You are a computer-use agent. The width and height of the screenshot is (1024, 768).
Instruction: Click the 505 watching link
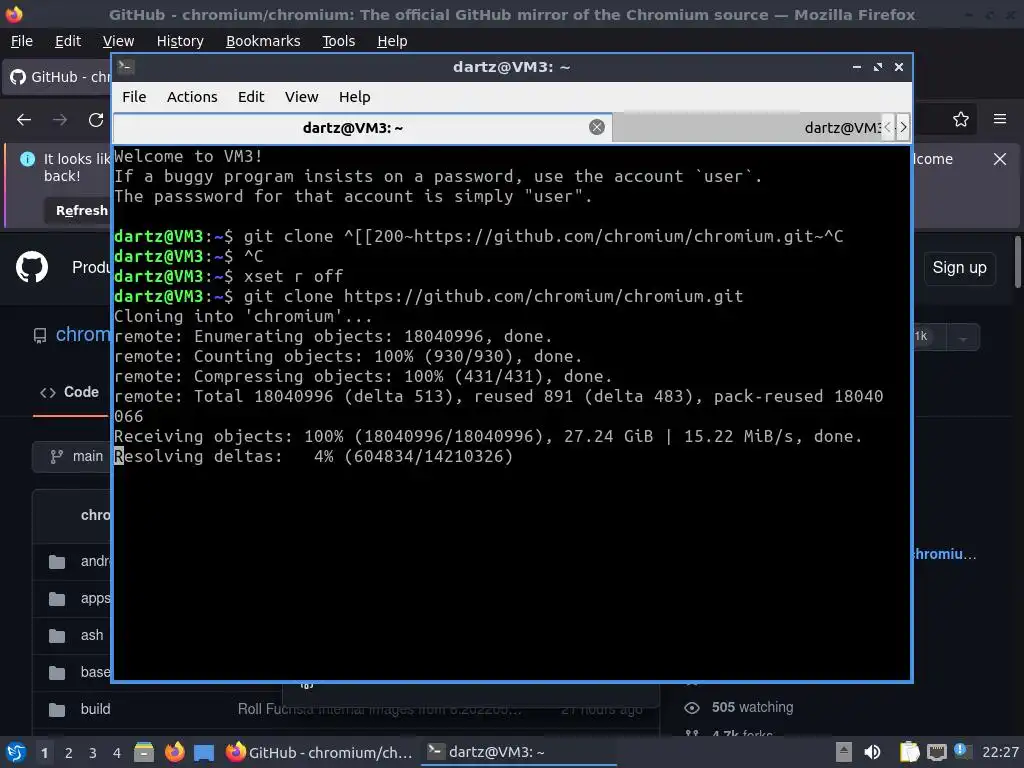pos(752,707)
